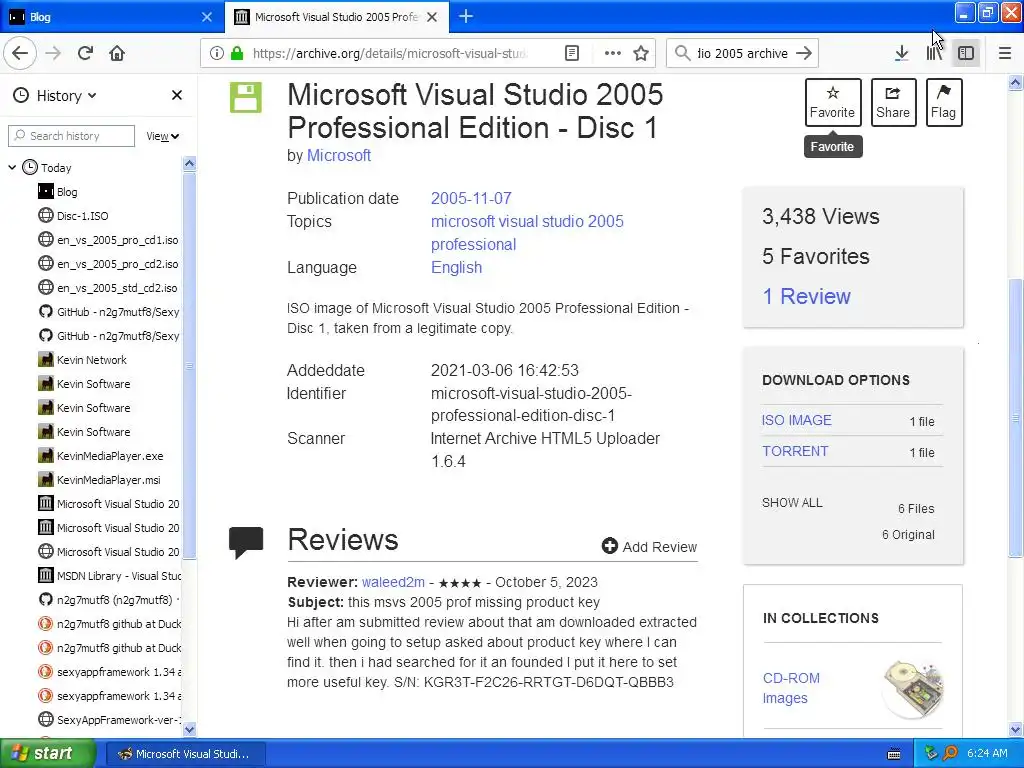Image resolution: width=1024 pixels, height=768 pixels.
Task: Download the TORRENT option
Action: tap(795, 451)
